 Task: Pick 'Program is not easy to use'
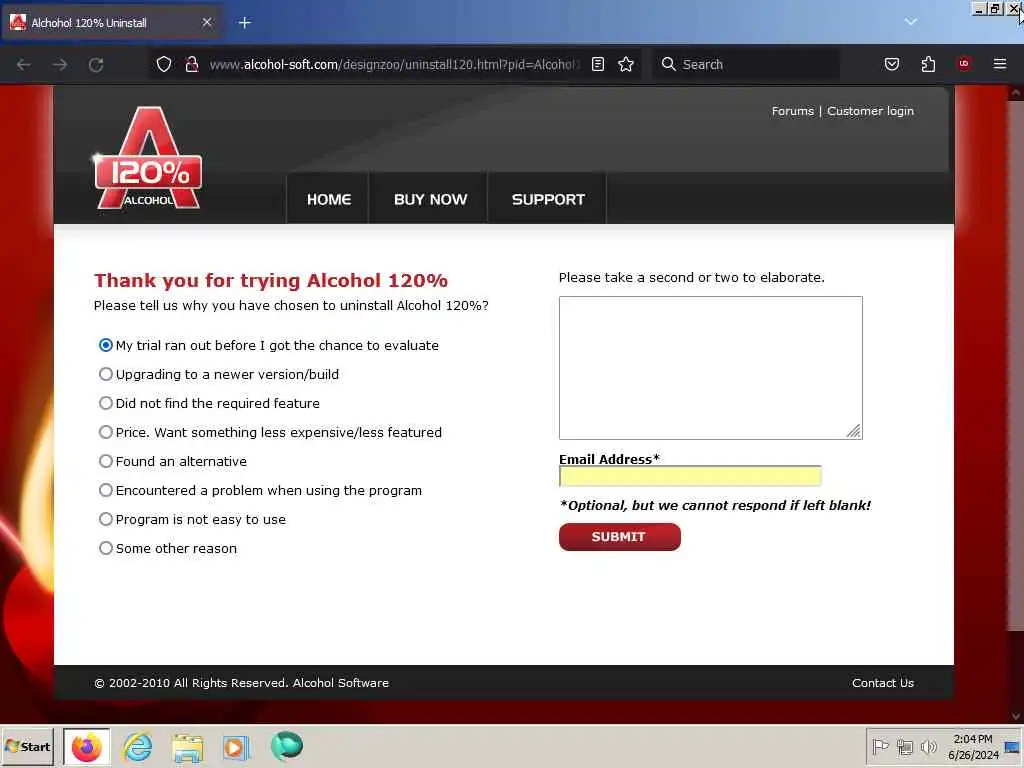point(106,519)
